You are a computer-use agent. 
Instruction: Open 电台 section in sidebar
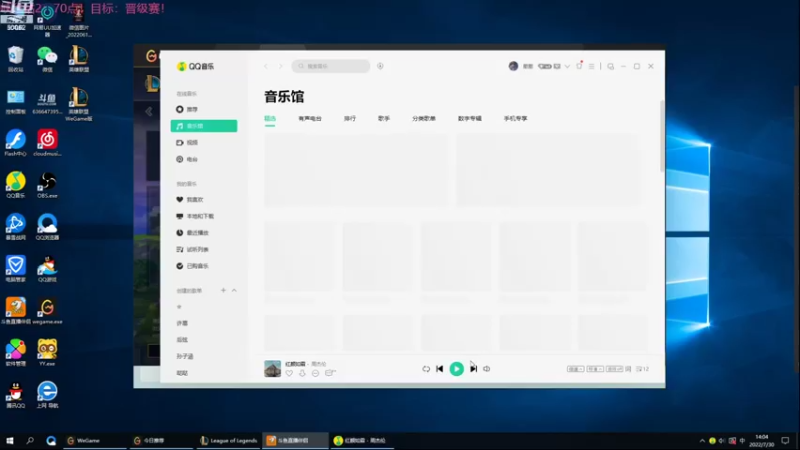187,159
